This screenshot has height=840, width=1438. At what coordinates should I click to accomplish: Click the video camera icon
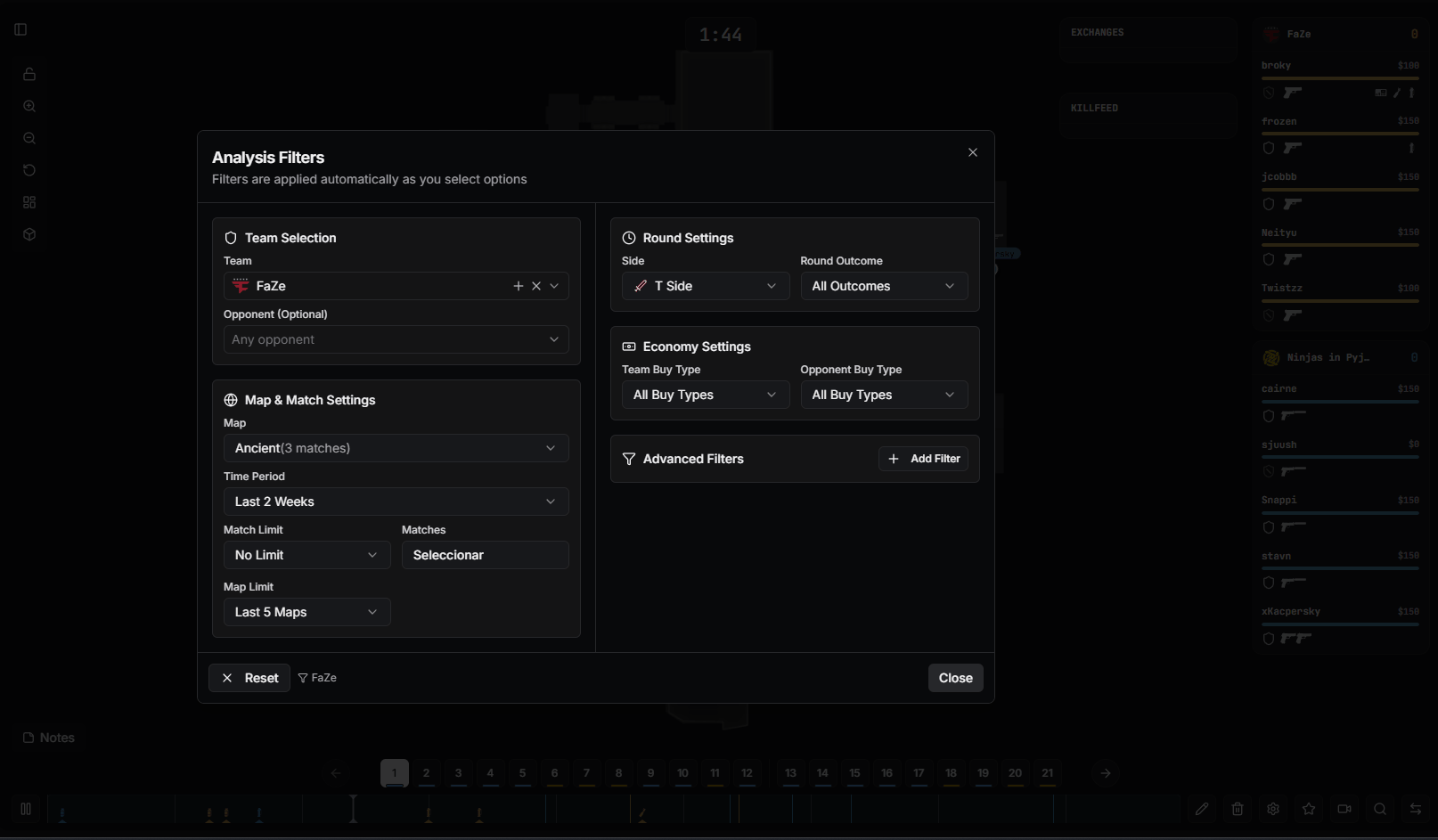(1344, 809)
